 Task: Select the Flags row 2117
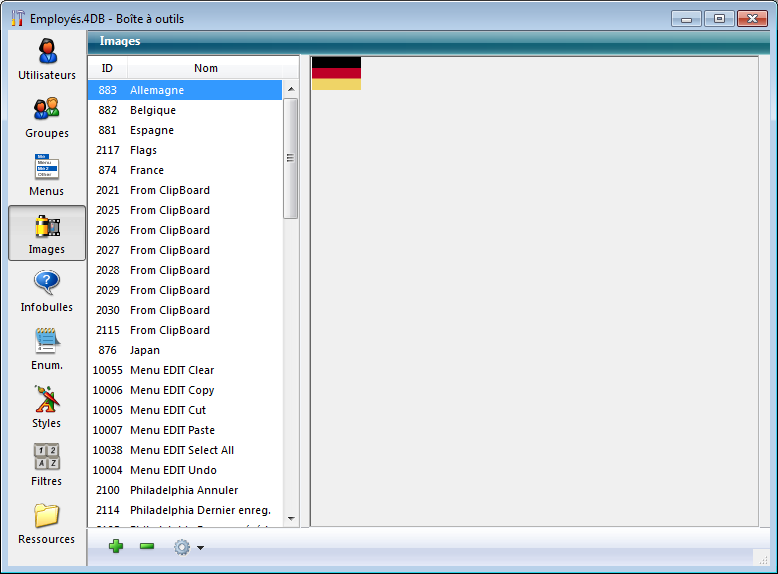click(185, 150)
